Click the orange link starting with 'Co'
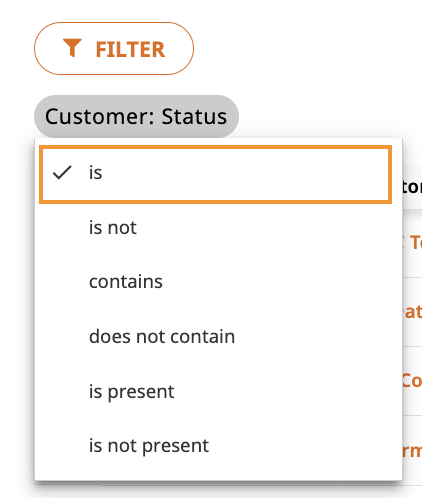The height and width of the screenshot is (498, 422). pyautogui.click(x=412, y=381)
